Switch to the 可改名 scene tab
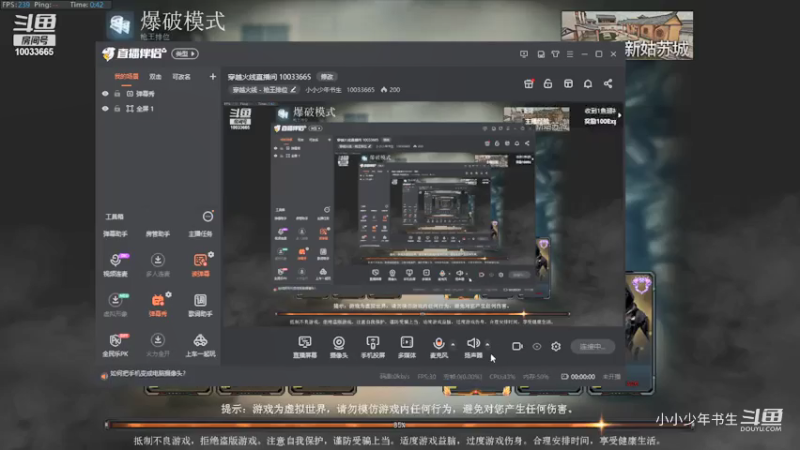This screenshot has width=800, height=450. click(x=181, y=77)
